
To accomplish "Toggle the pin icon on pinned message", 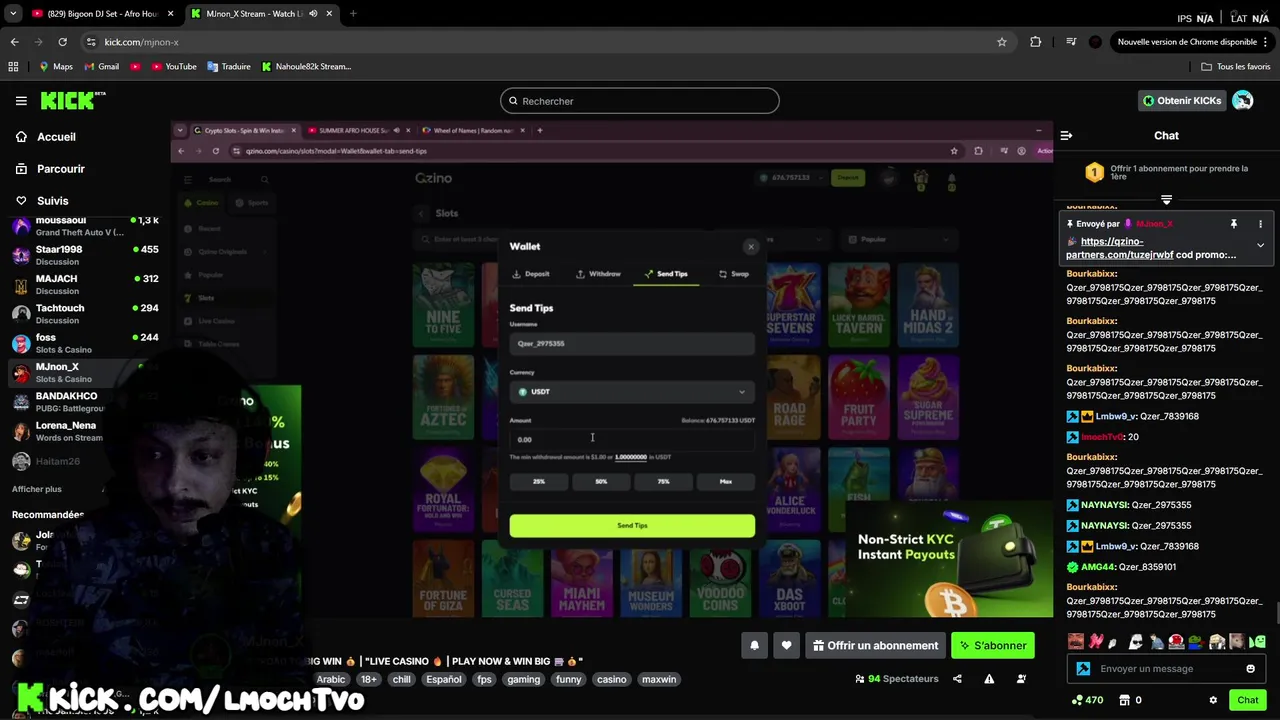I will click(1233, 224).
